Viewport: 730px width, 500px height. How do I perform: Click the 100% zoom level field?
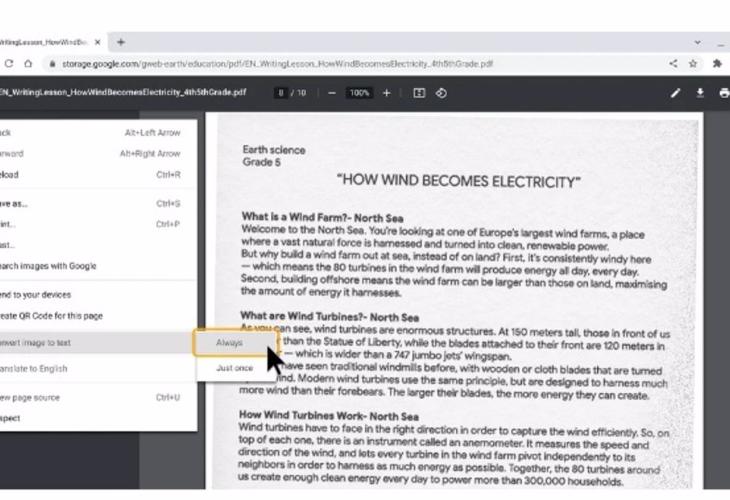tap(359, 93)
